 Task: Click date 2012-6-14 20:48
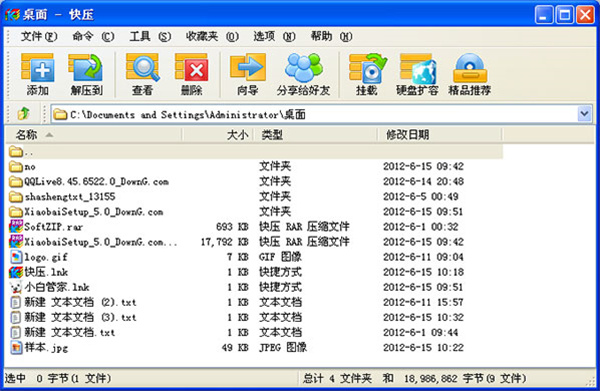point(424,181)
